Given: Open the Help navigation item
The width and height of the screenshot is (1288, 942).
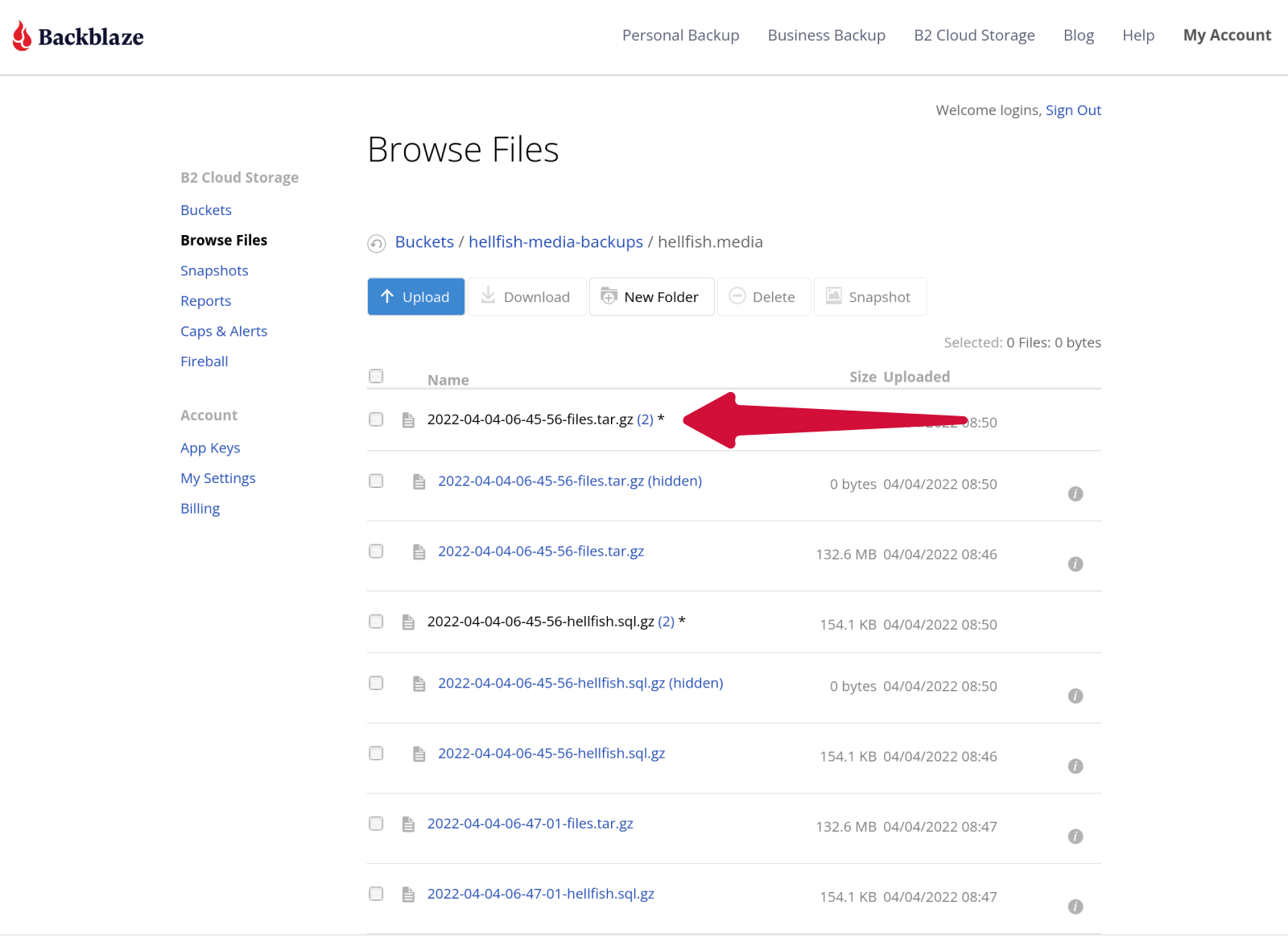Looking at the screenshot, I should (1138, 35).
